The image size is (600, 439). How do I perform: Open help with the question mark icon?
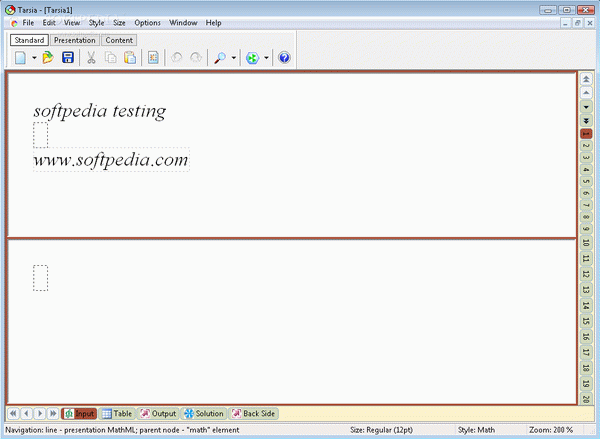pyautogui.click(x=284, y=58)
